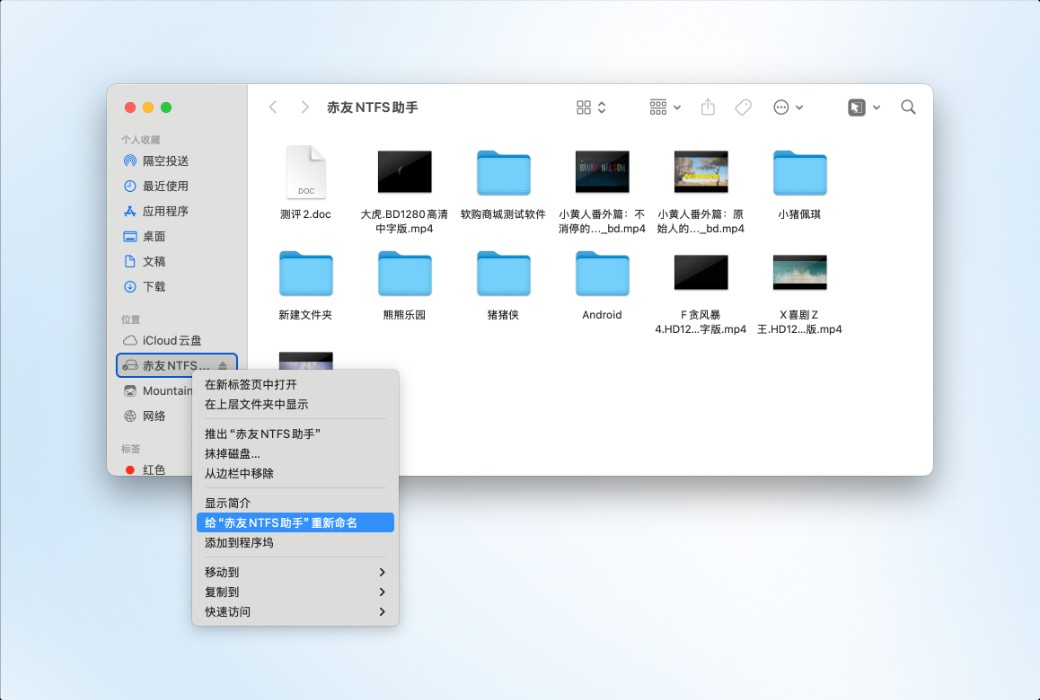
Task: Eject 赤友 NTFS disk via eject icon
Action: [x=223, y=366]
